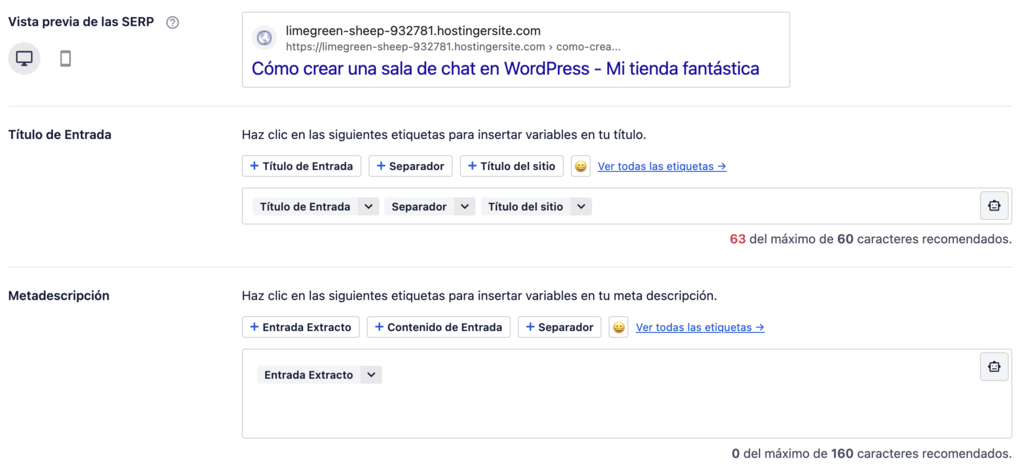Expand the Separador tag dropdown
This screenshot has width=1024, height=475.
point(463,207)
